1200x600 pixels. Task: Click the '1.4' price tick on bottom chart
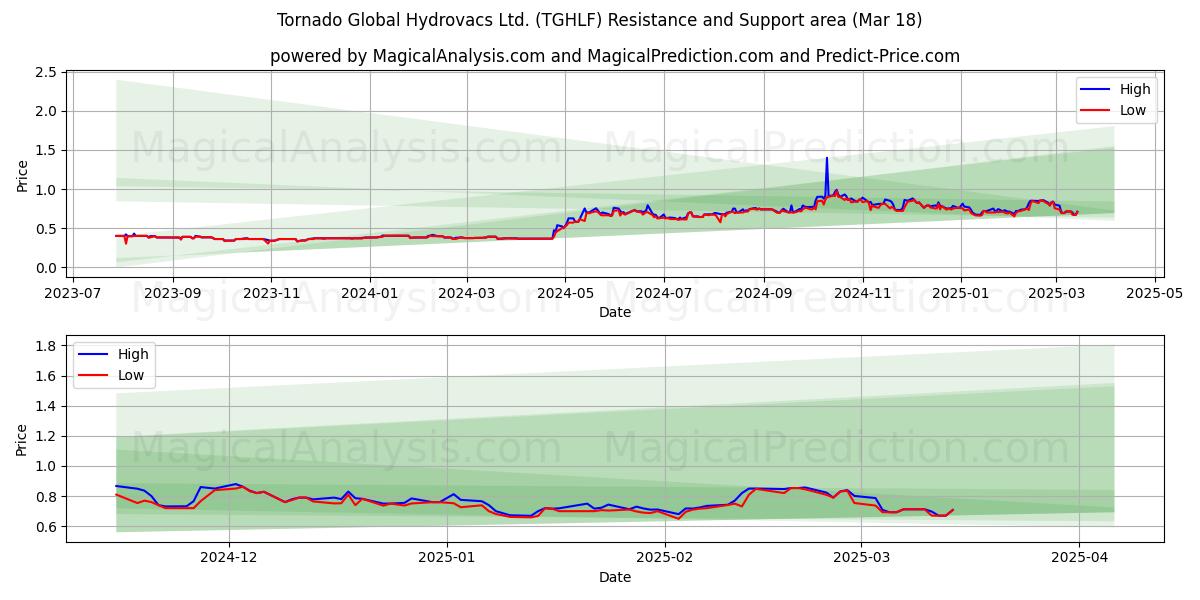coord(46,406)
